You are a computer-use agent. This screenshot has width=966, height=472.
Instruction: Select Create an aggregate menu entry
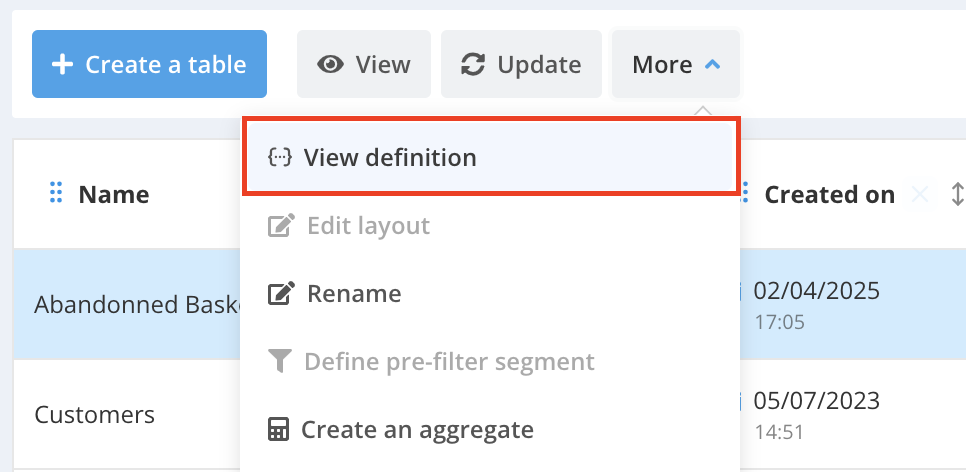417,430
